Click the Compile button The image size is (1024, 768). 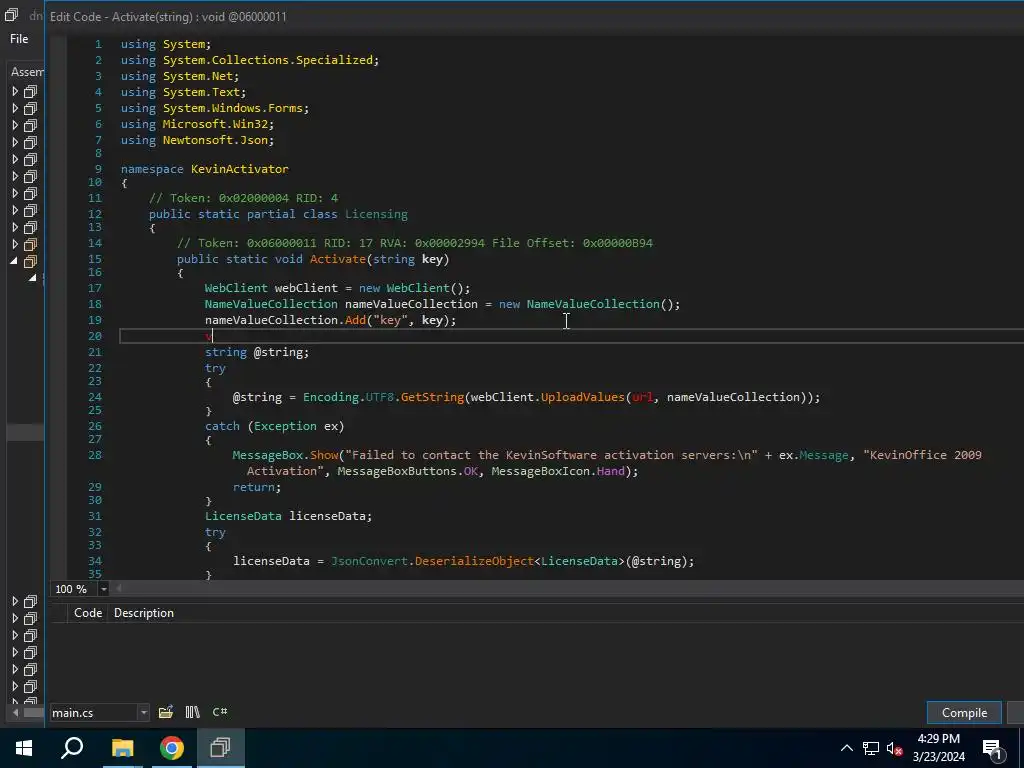964,712
